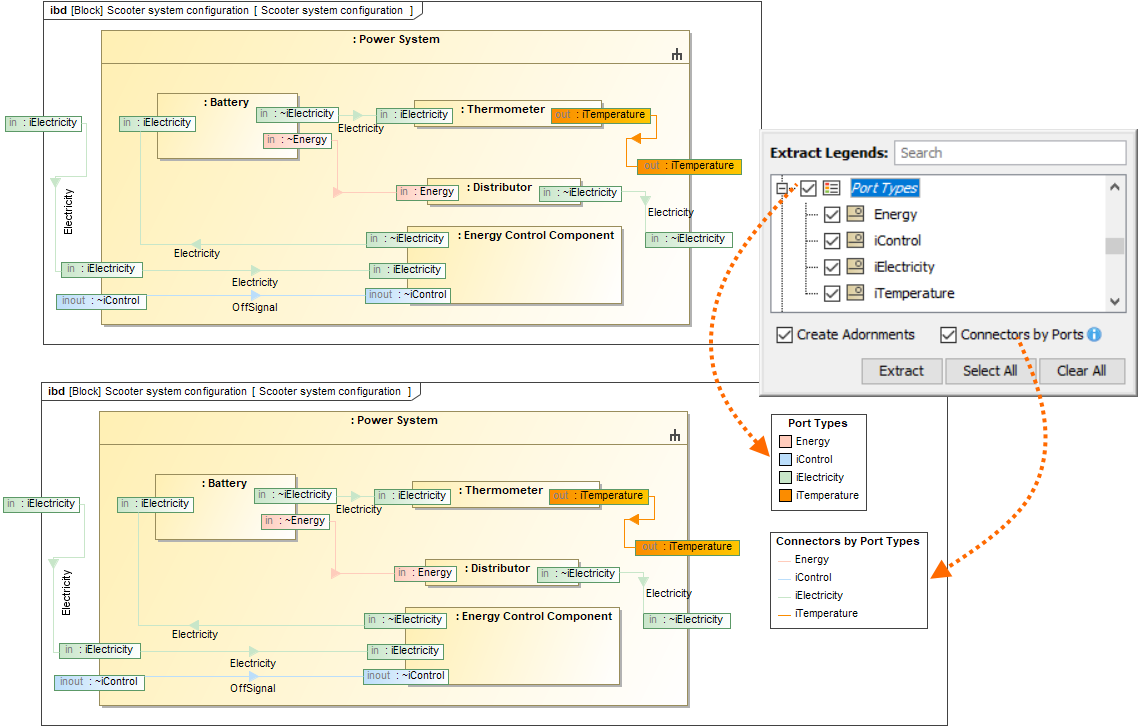Click the Energy port type icon in the tree
Screen dimensions: 1138x726
(x=855, y=214)
